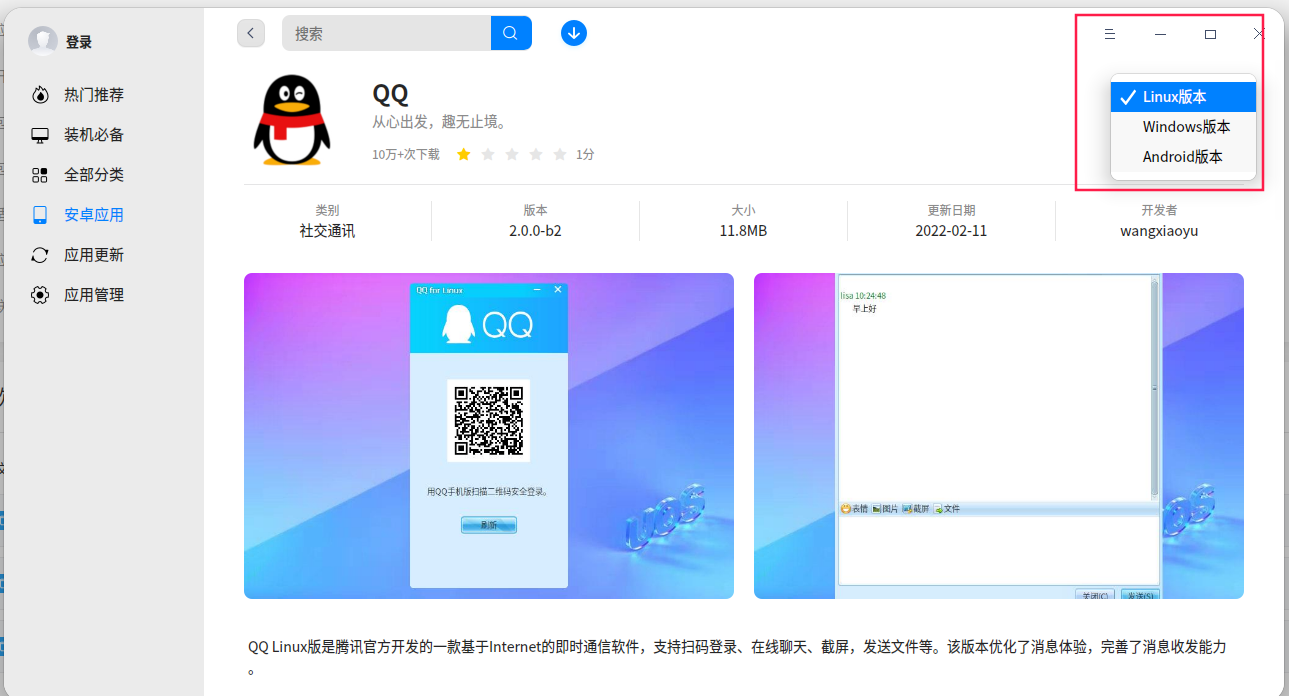Click the 安卓应用 phone icon
The image size is (1289, 696).
click(x=40, y=215)
